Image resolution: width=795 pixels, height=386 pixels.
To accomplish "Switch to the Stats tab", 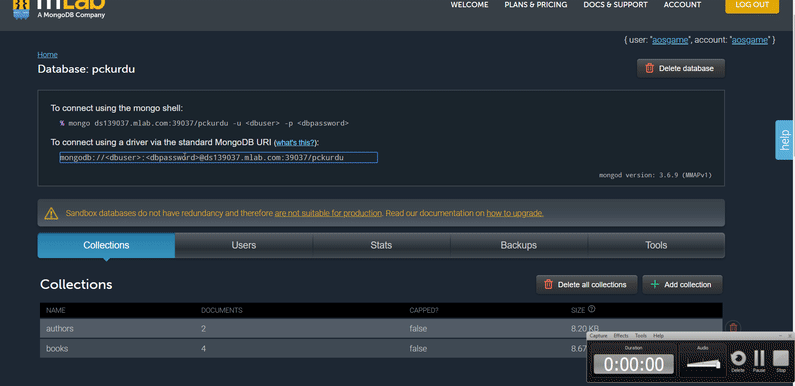I will point(381,245).
